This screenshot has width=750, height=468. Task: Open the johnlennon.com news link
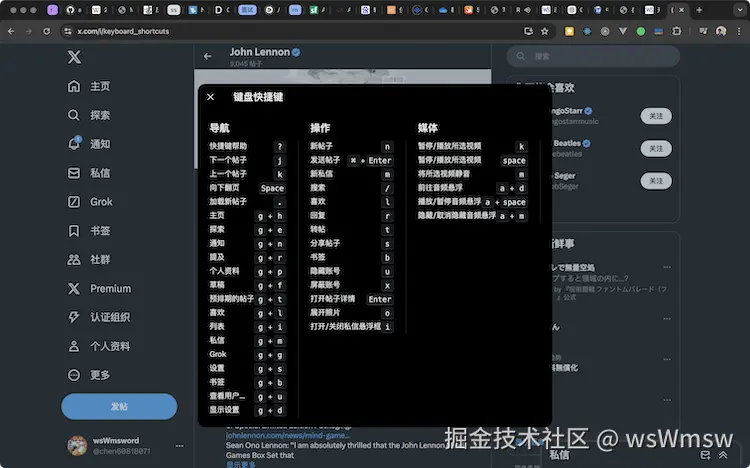click(x=287, y=435)
